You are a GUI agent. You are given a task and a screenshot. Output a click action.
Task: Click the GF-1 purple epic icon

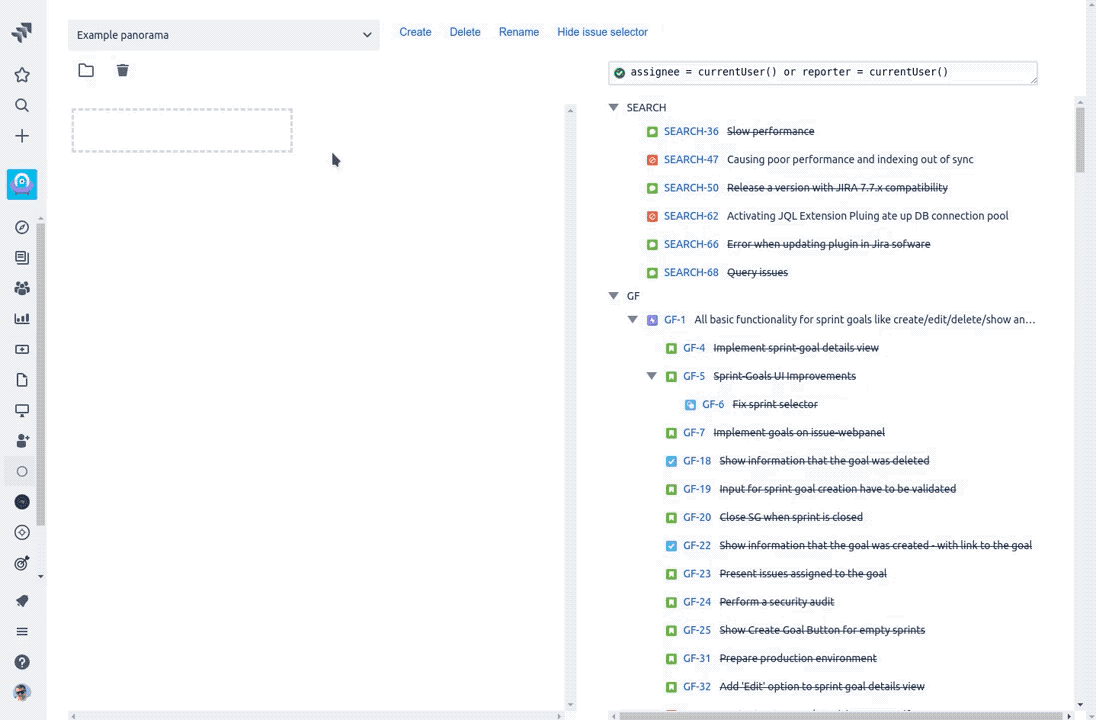point(652,320)
